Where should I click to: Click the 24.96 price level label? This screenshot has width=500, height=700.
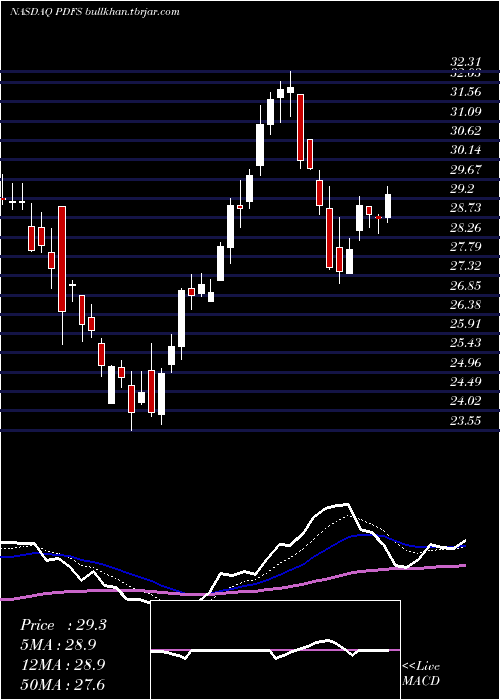click(x=466, y=362)
